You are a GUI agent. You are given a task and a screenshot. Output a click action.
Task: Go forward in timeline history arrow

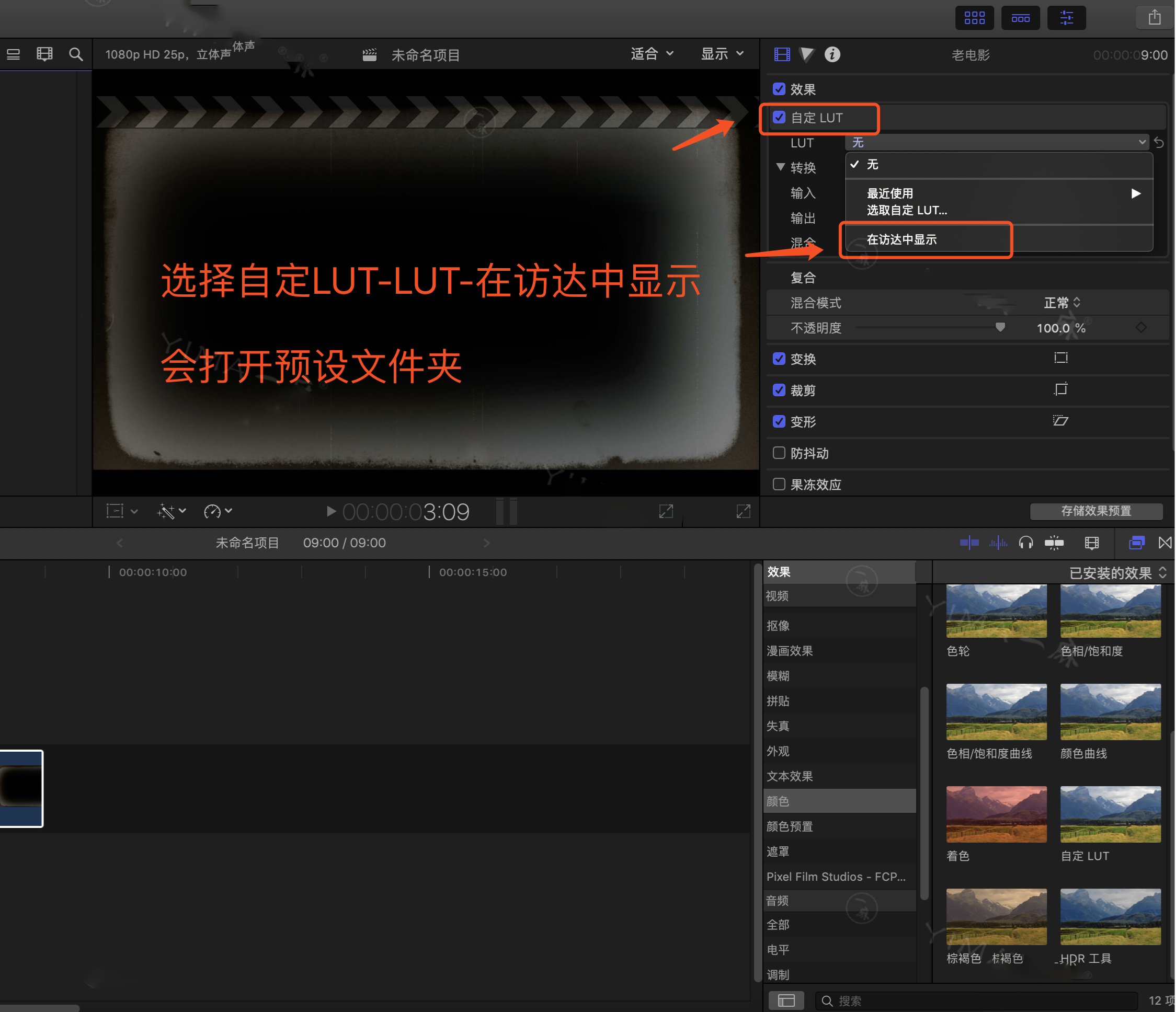click(486, 543)
